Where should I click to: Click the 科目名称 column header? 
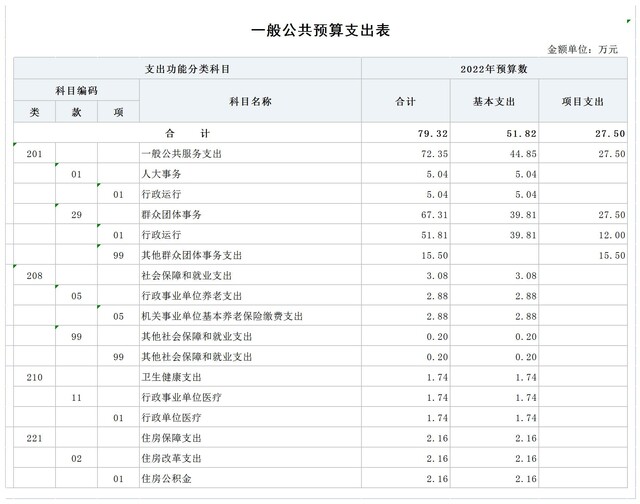click(250, 101)
